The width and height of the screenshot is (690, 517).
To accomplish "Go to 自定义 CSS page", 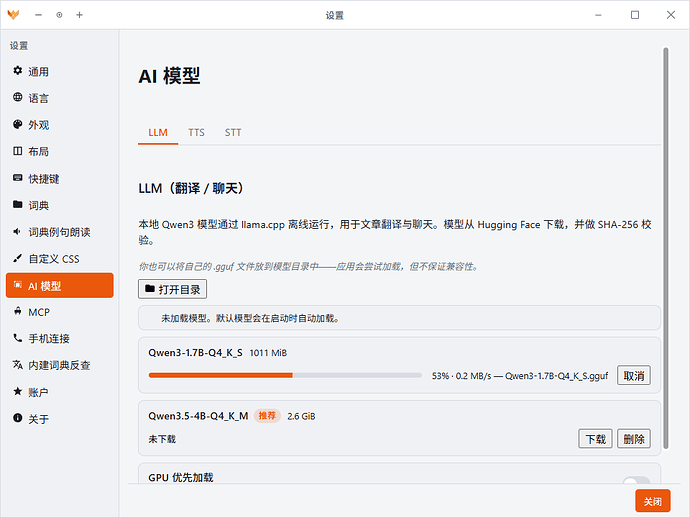I will tap(59, 259).
